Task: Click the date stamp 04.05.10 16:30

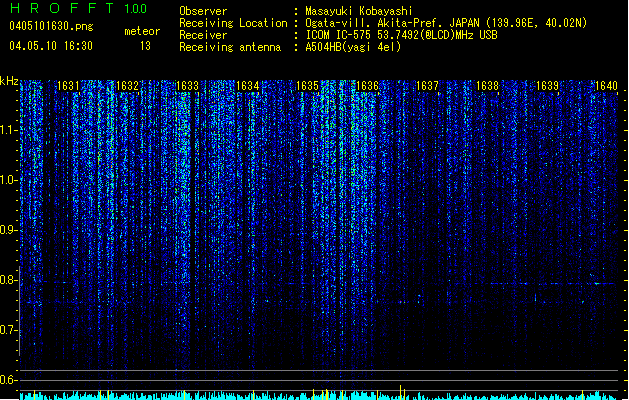Action: pos(51,46)
